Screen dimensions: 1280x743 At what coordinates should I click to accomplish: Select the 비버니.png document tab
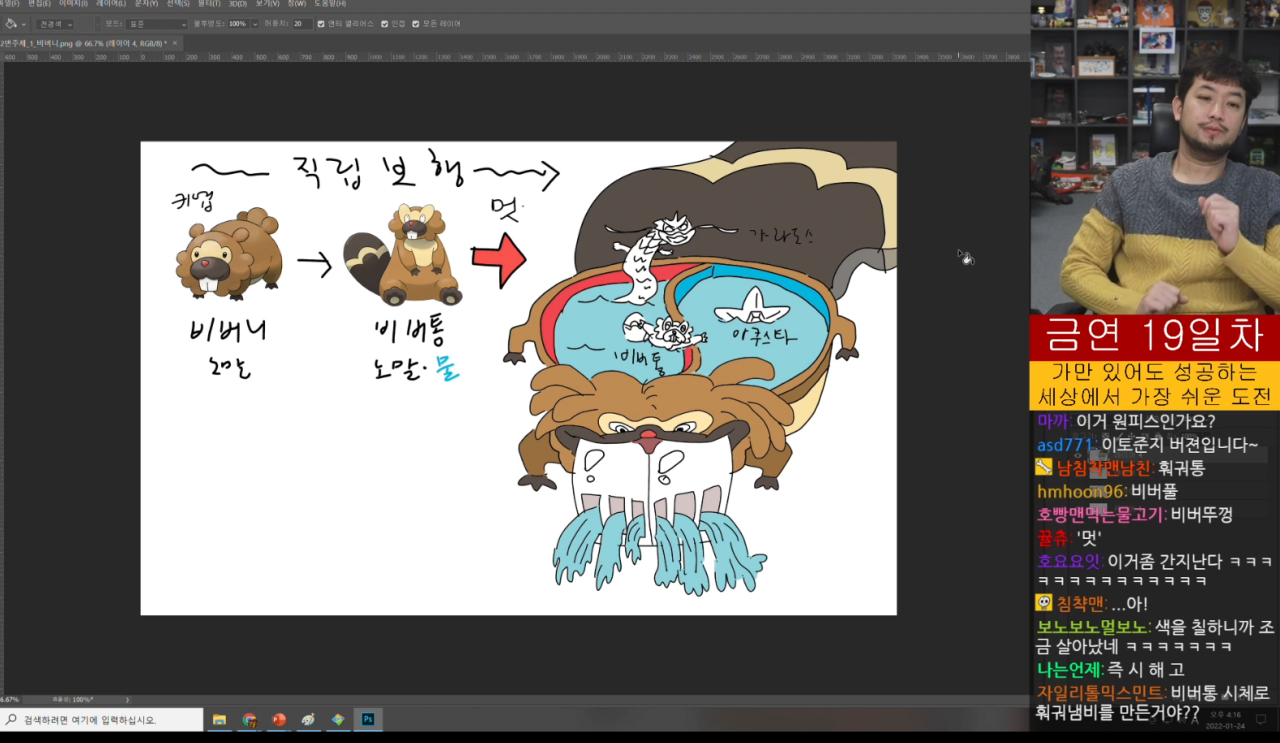click(x=84, y=43)
